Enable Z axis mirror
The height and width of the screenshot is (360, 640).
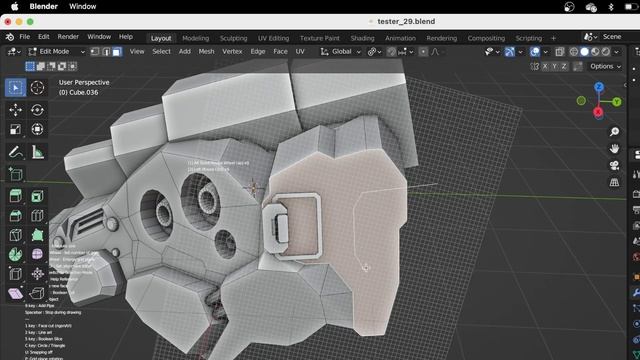tap(564, 66)
